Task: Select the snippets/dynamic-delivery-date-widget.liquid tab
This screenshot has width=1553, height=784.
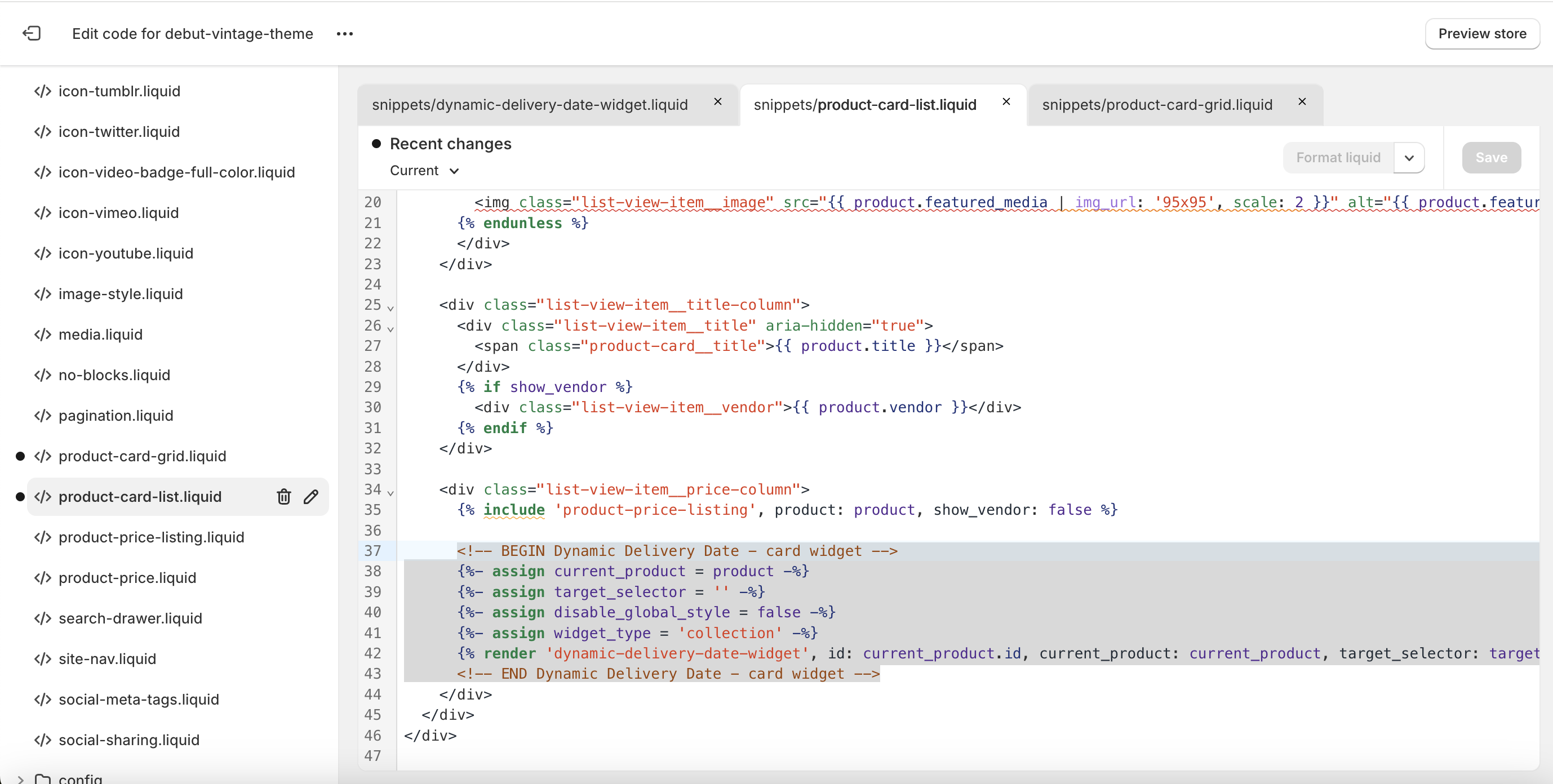Action: [529, 103]
